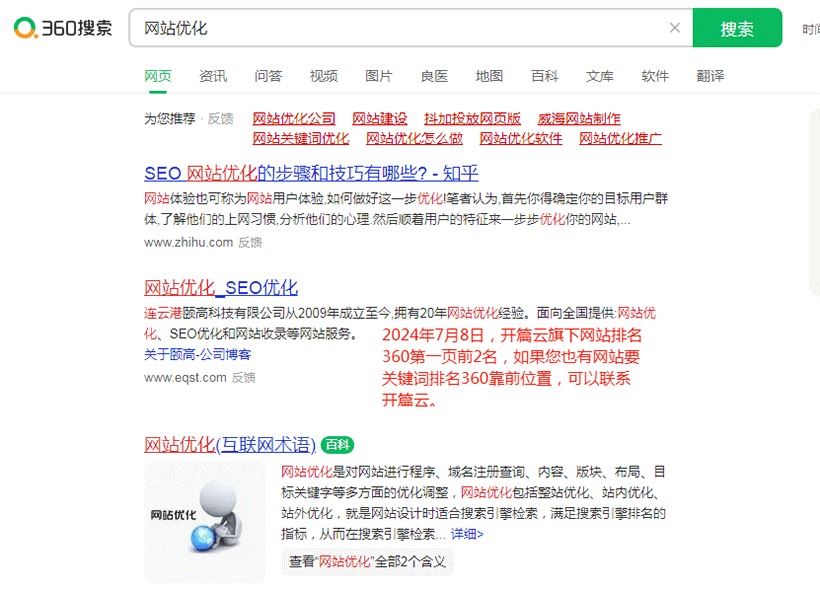Click into the search input field

pos(400,28)
